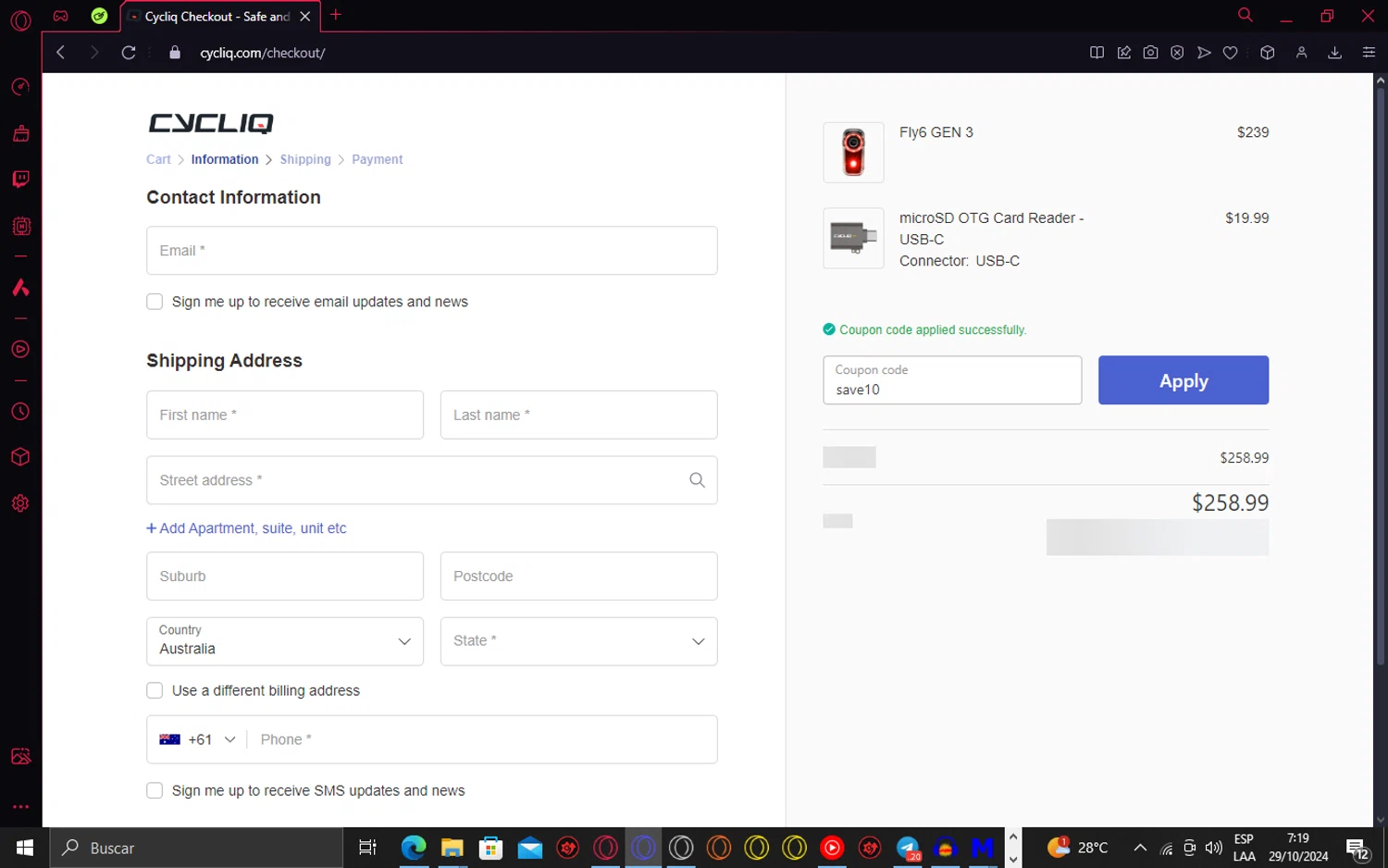This screenshot has width=1388, height=868.
Task: Open a new tab with plus
Action: point(336,15)
